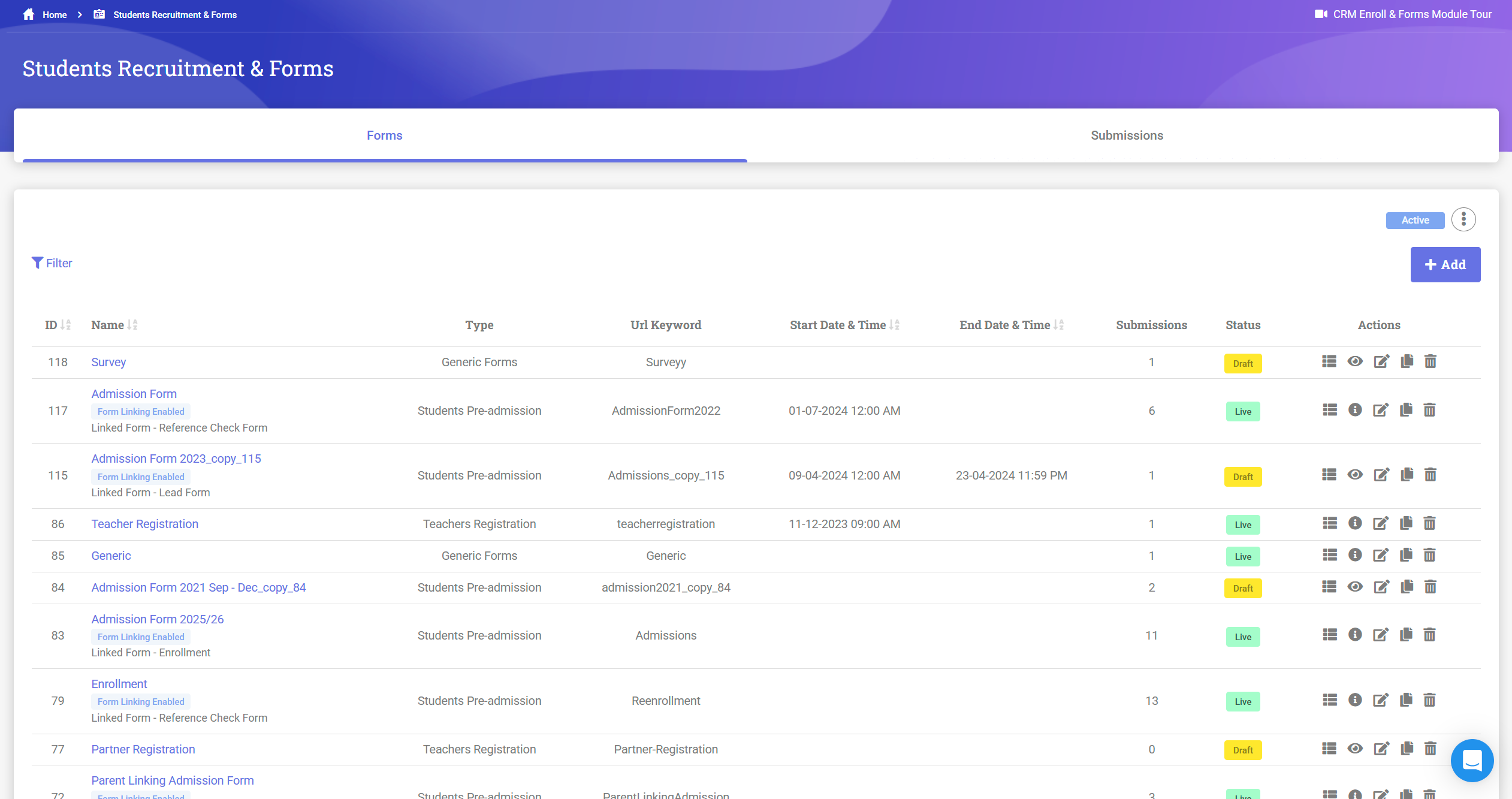Open the chat support bubble

1471,760
